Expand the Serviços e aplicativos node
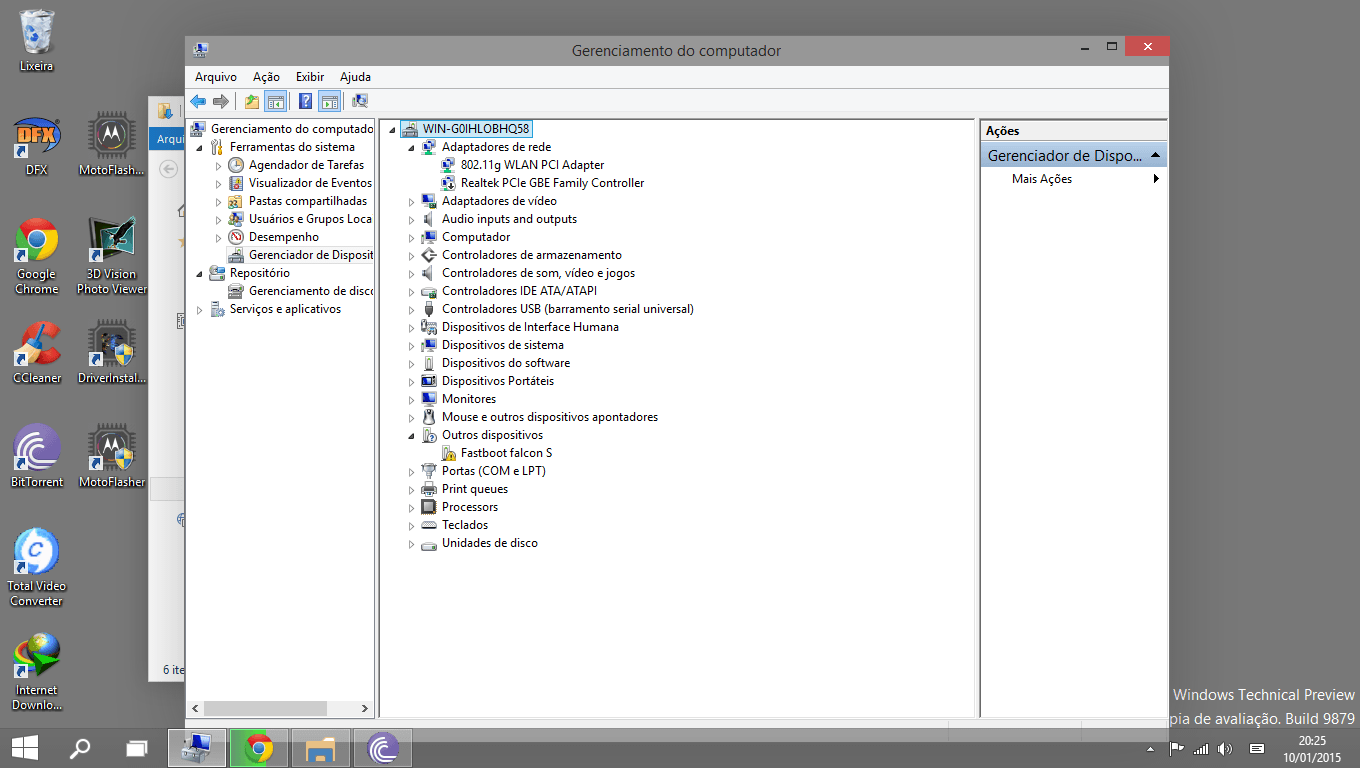The height and width of the screenshot is (768, 1360). tap(200, 309)
